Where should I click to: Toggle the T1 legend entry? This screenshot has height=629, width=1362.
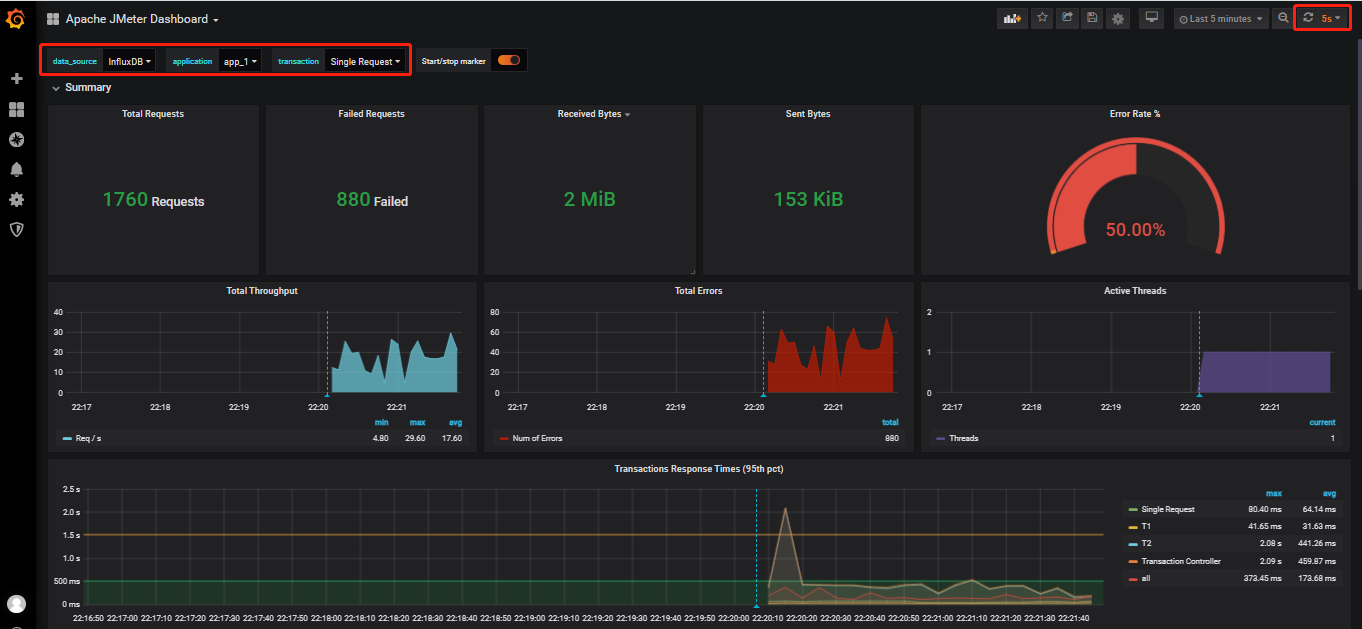tap(1146, 526)
